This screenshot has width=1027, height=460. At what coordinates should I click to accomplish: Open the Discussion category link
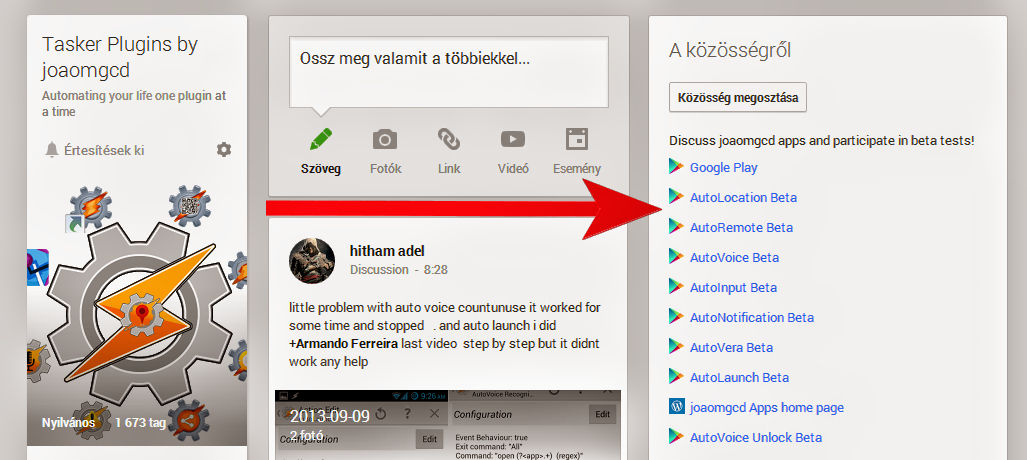tap(379, 270)
